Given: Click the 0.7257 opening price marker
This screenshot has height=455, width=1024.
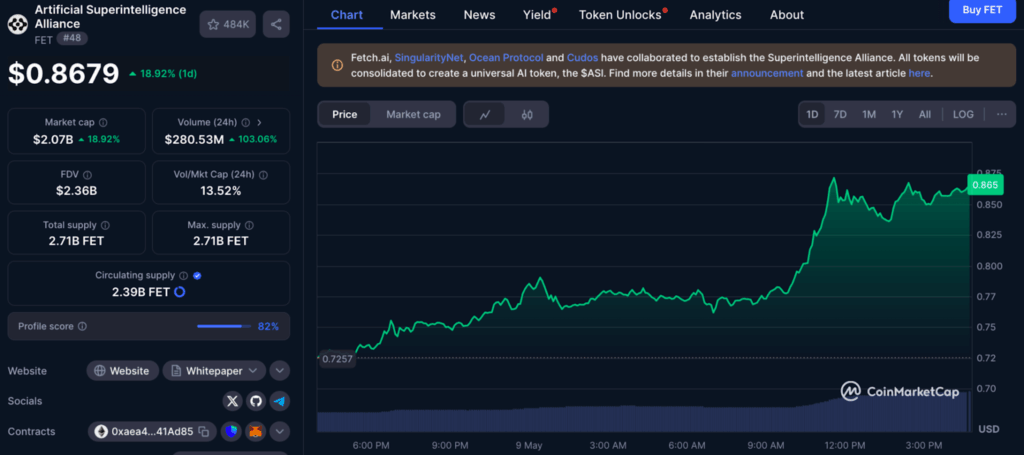Looking at the screenshot, I should [338, 360].
